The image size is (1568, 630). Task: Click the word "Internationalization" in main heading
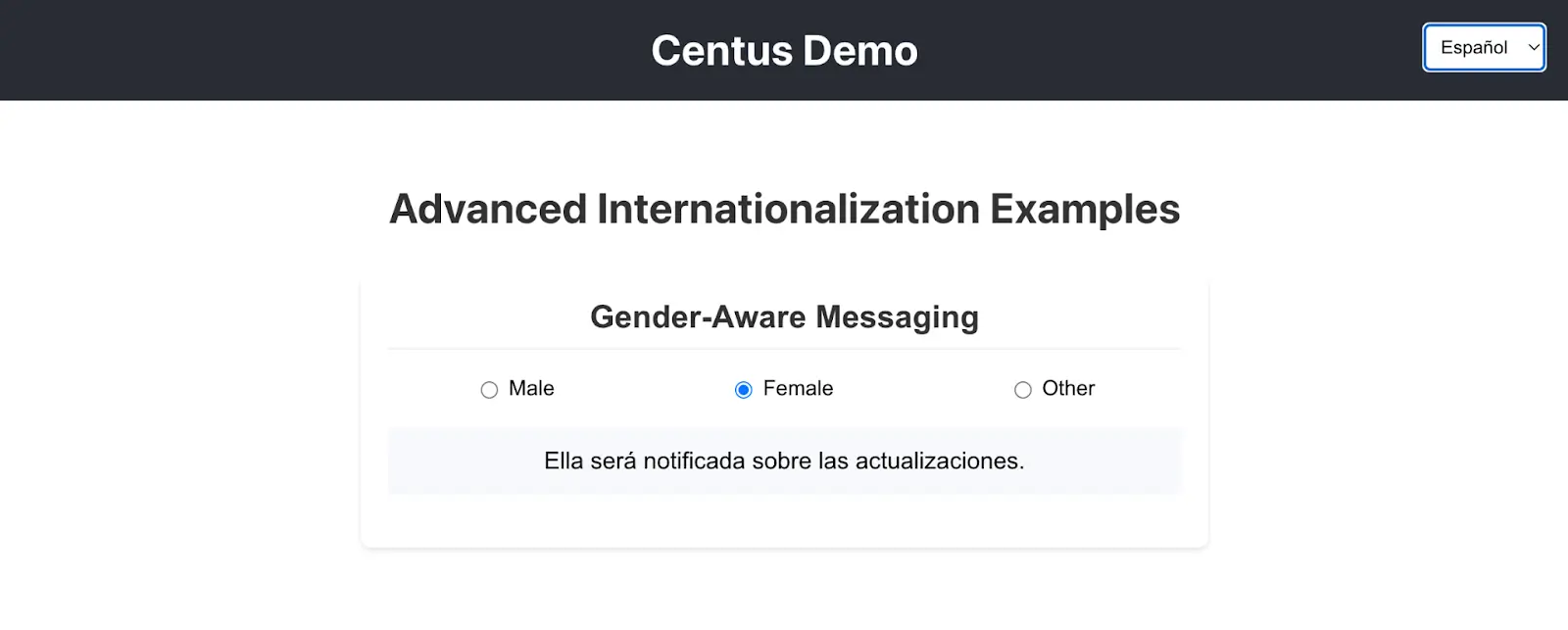click(788, 210)
